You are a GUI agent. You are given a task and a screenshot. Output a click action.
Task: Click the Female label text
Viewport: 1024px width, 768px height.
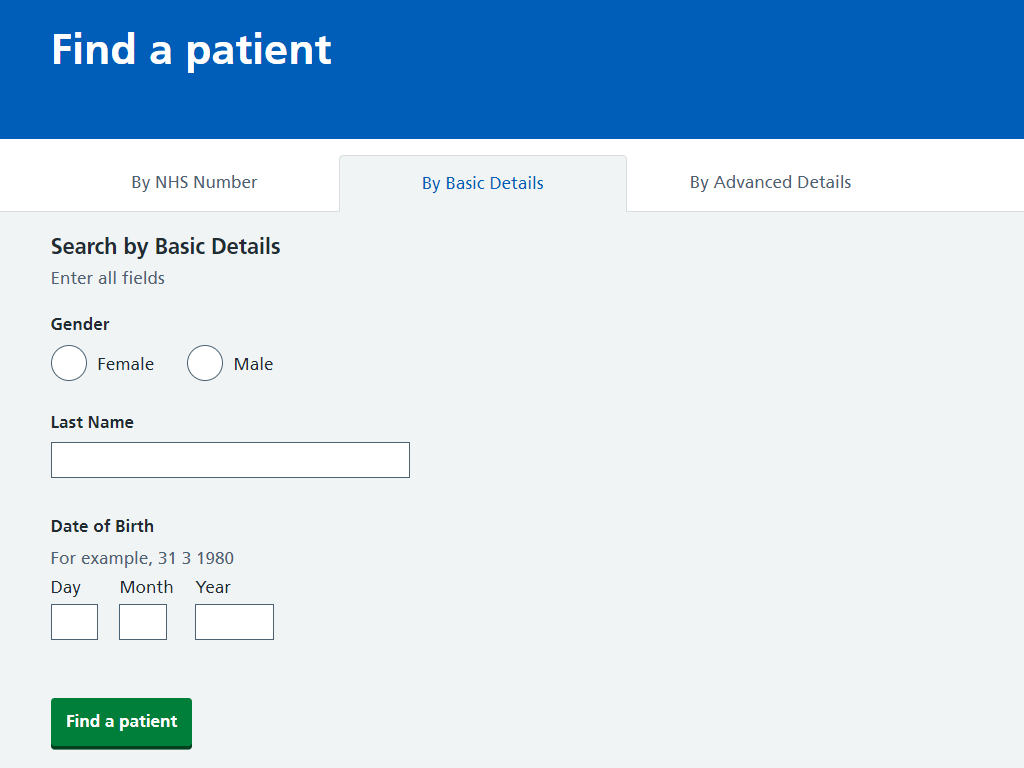click(x=125, y=364)
